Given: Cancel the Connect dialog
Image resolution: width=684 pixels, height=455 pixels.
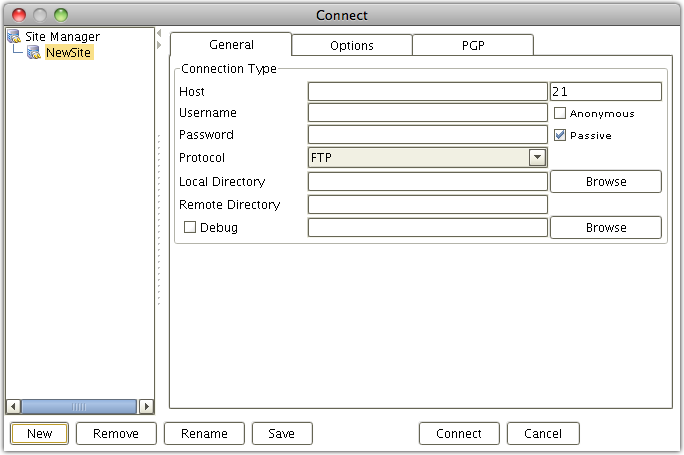Looking at the screenshot, I should 543,434.
